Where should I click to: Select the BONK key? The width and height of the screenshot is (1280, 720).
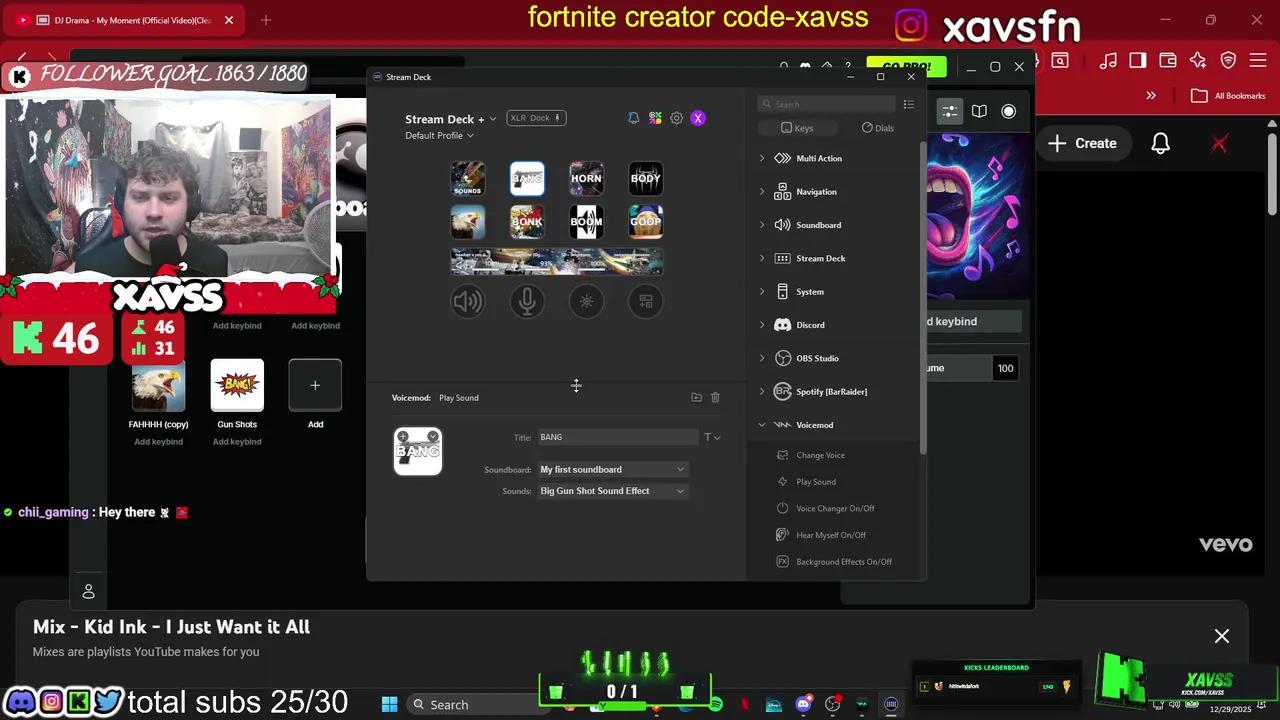pyautogui.click(x=527, y=222)
